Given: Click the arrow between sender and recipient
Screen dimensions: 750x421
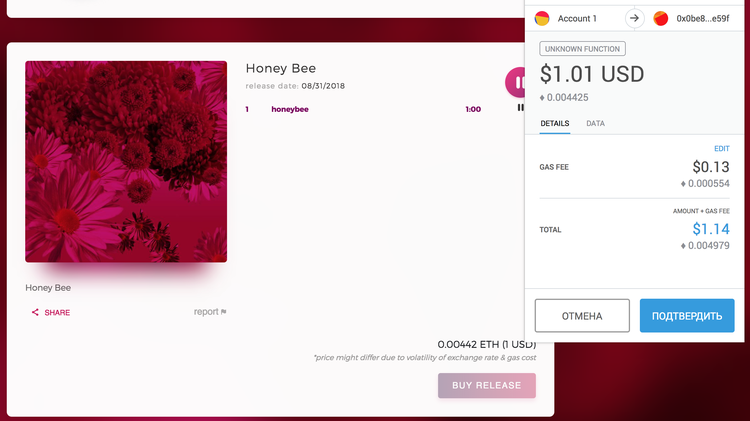Looking at the screenshot, I should [x=635, y=18].
